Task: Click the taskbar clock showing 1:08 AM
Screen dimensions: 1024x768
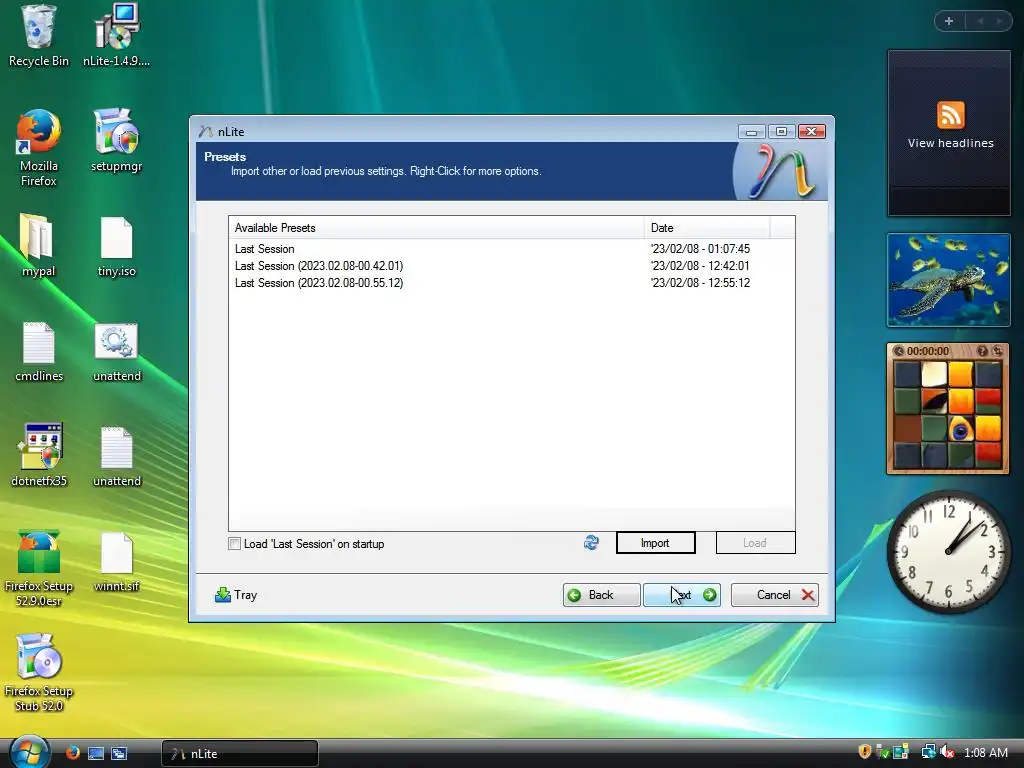Action: point(985,752)
